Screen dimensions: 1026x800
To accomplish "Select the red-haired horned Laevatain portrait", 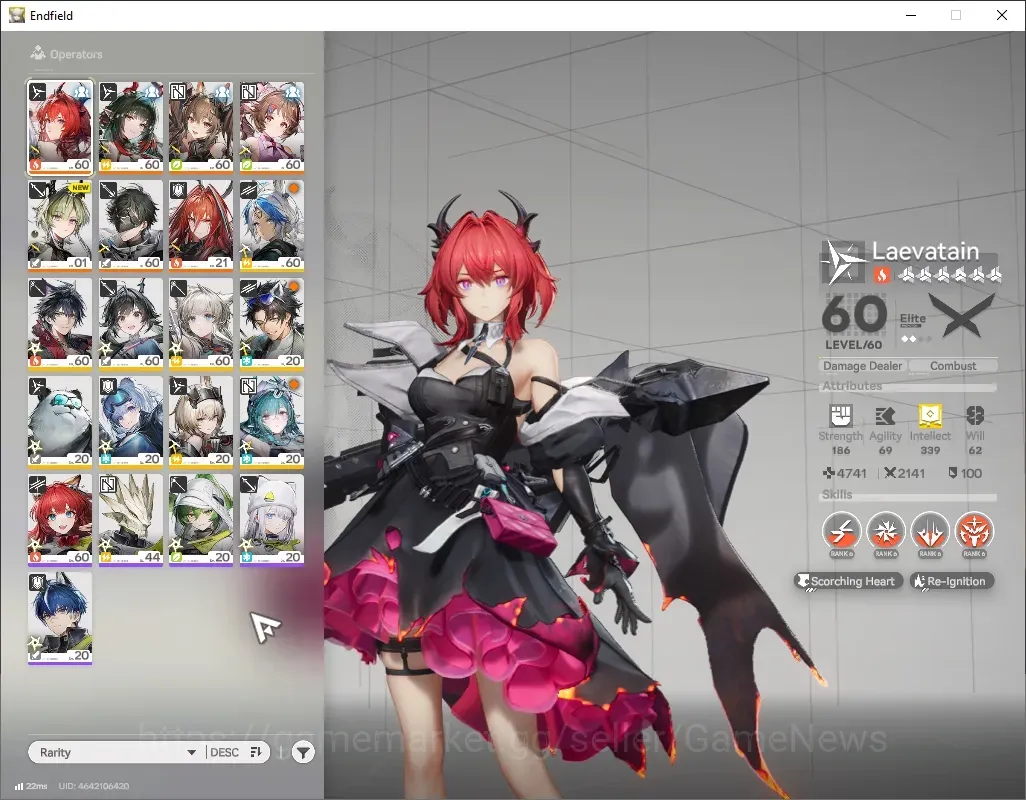I will pyautogui.click(x=60, y=128).
